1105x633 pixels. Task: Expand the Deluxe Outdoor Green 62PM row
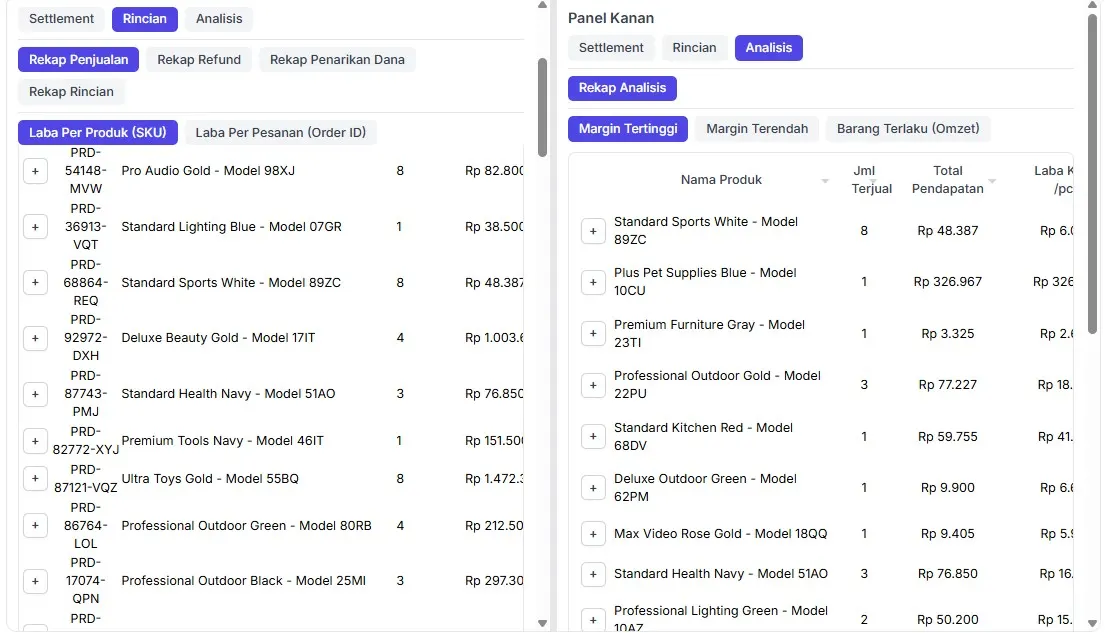[593, 488]
